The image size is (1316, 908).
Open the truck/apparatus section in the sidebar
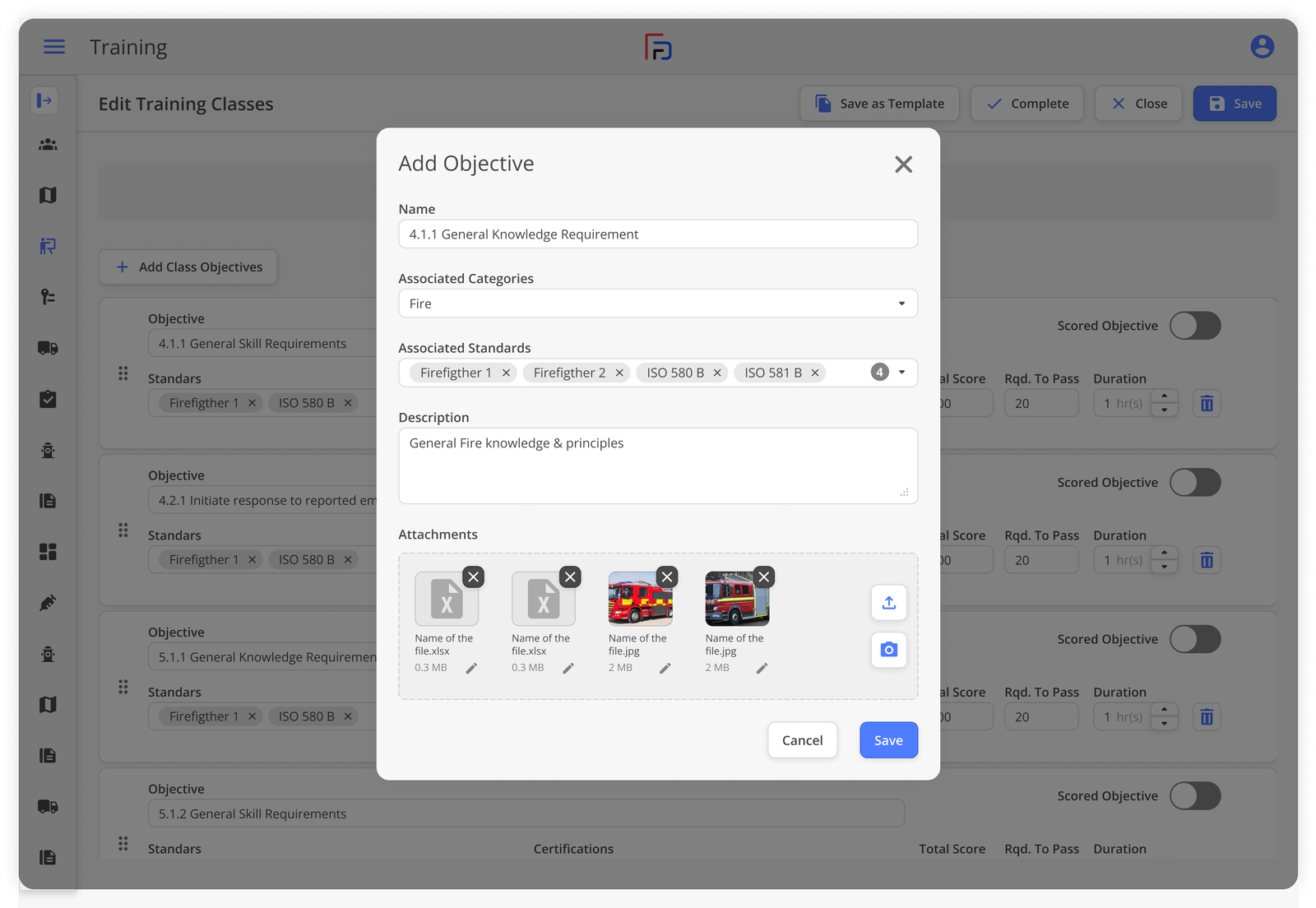[47, 347]
